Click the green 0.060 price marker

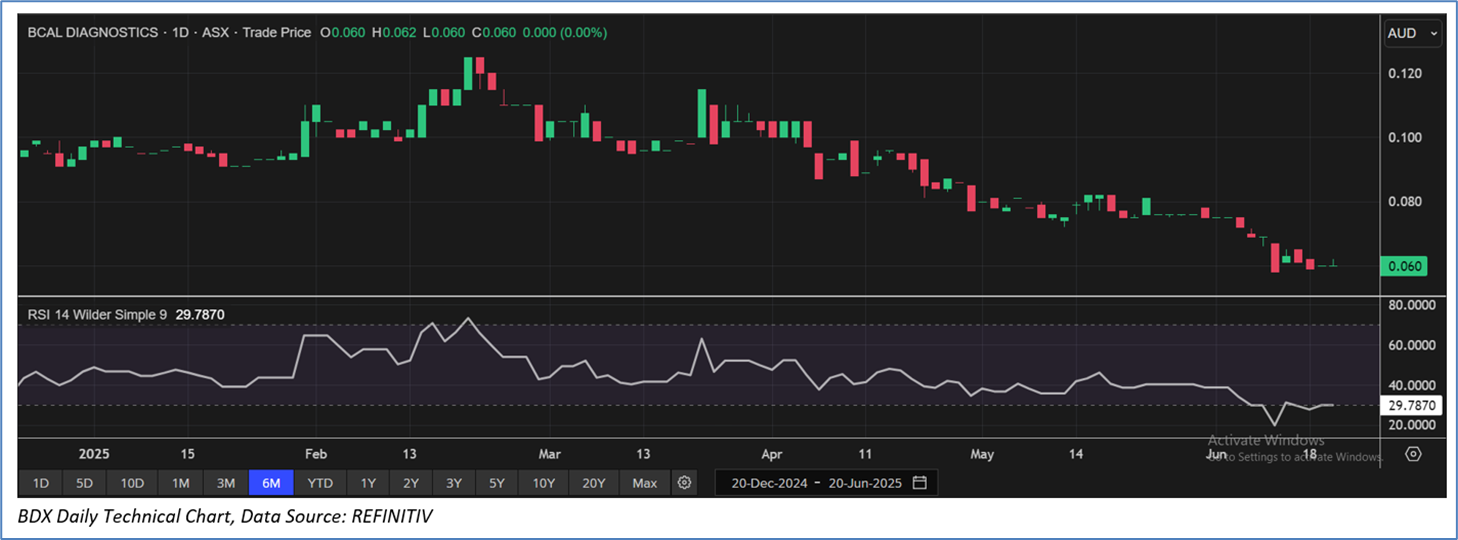pyautogui.click(x=1403, y=266)
